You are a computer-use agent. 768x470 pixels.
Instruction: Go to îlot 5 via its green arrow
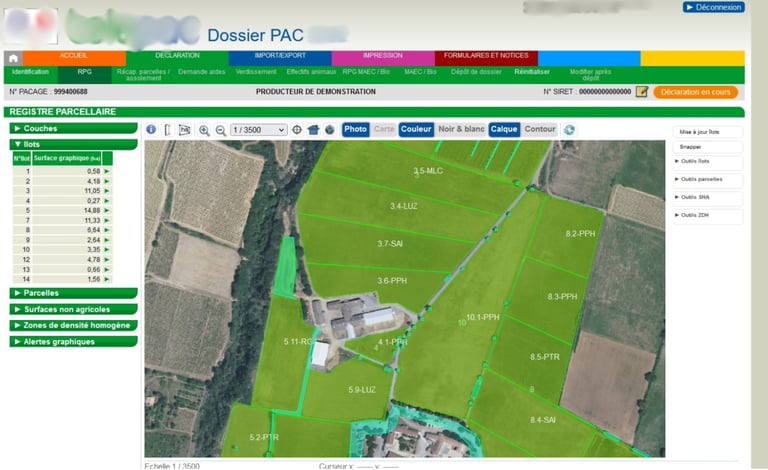pos(107,211)
